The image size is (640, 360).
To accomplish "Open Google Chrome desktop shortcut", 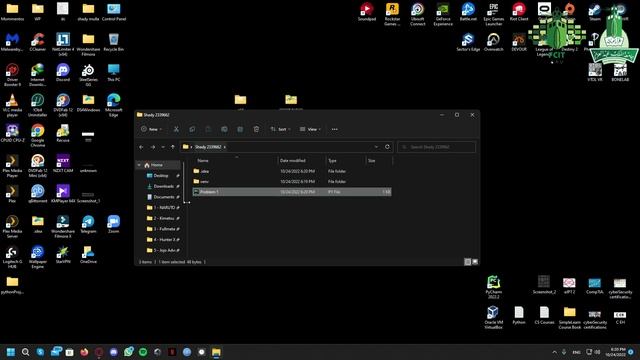I will click(38, 135).
